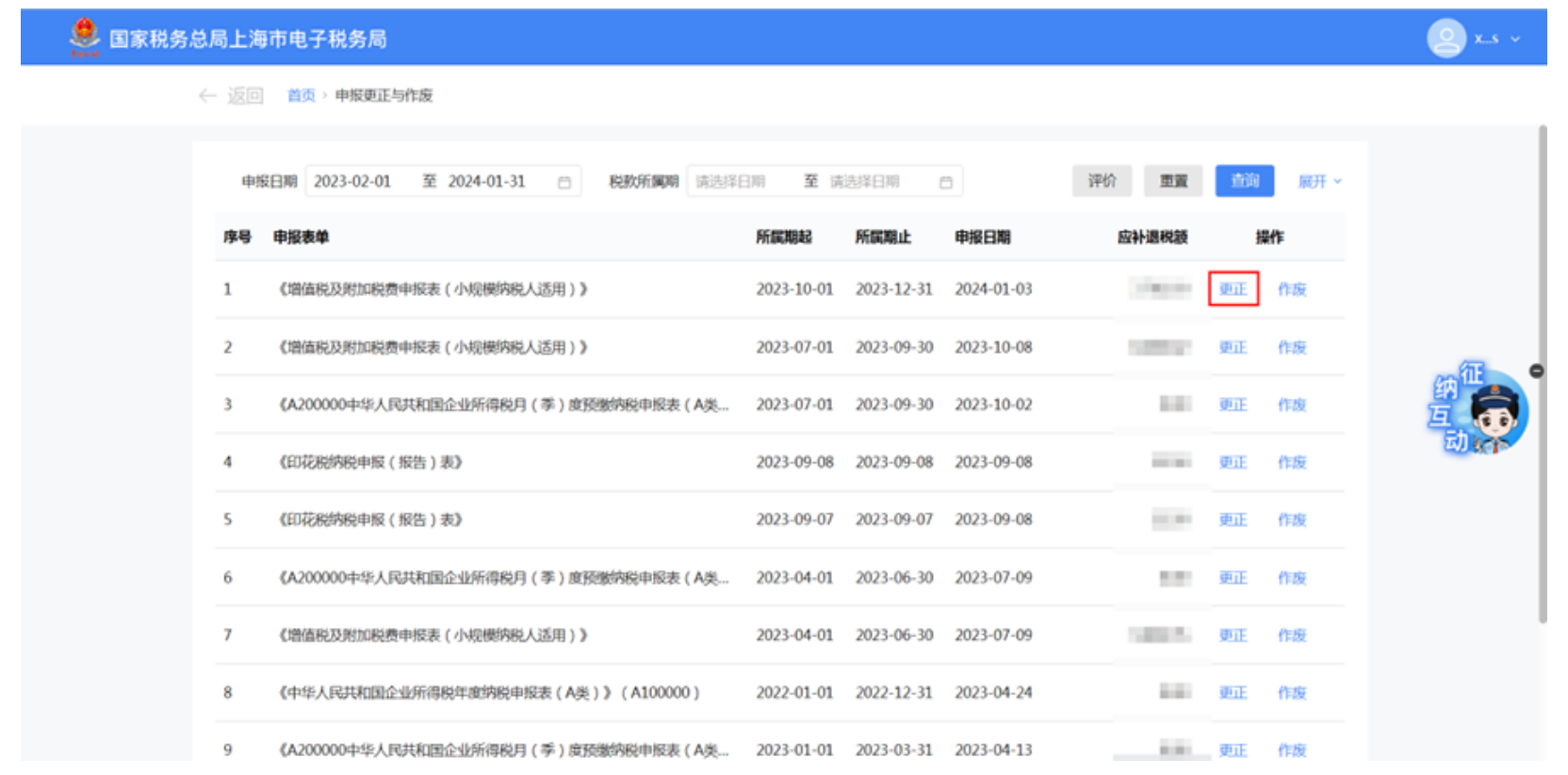This screenshot has height=775, width=1568.
Task: Click the end date field 2024-01-31
Action: (x=487, y=181)
